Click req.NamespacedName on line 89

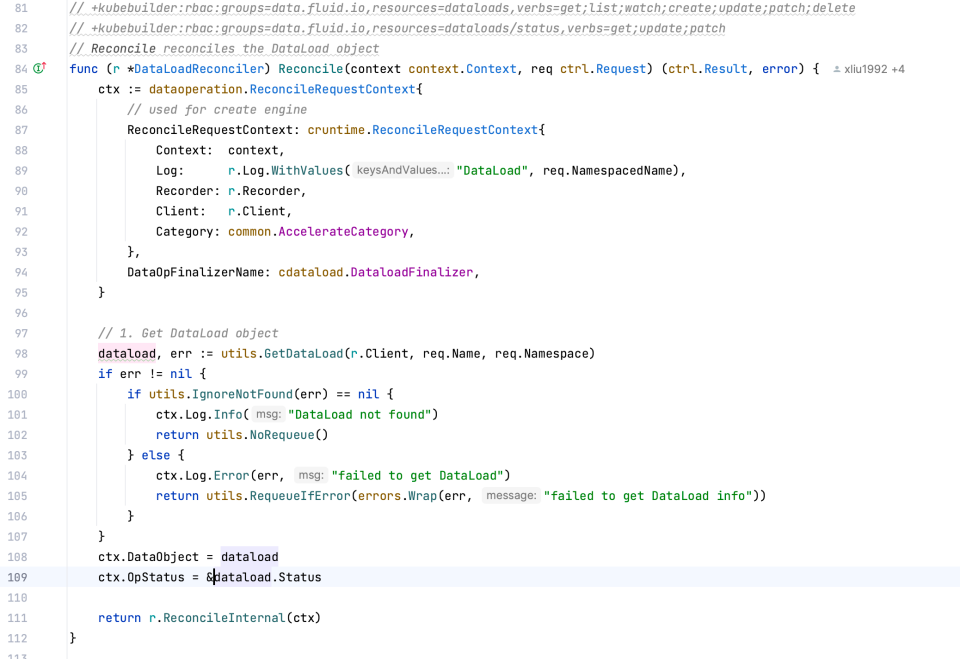point(608,171)
